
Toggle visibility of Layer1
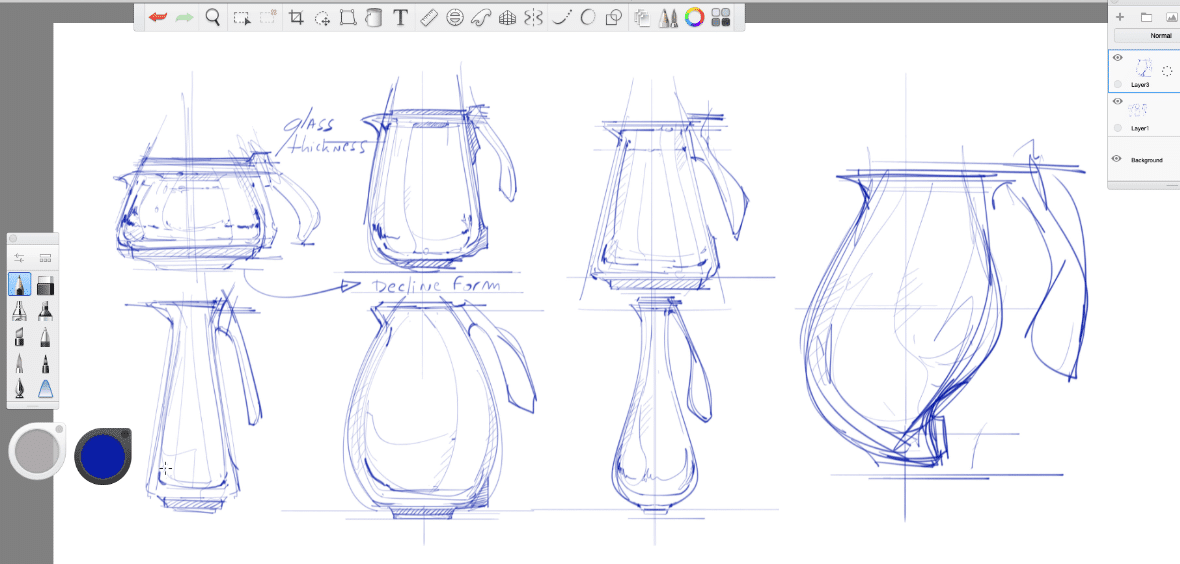[x=1118, y=101]
